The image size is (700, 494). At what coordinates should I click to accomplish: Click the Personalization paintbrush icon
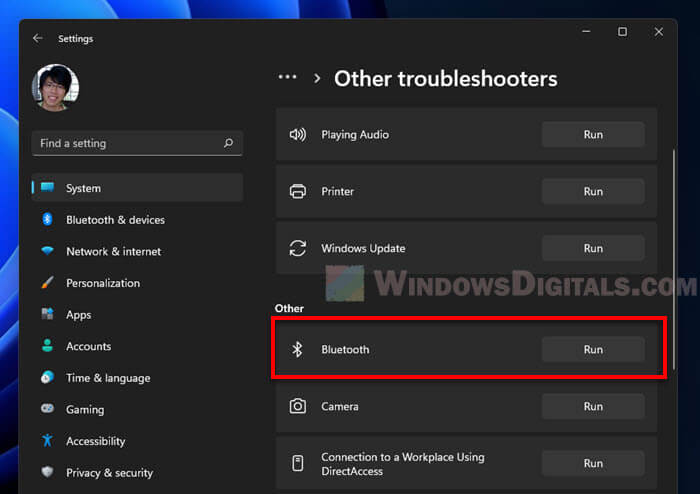47,282
